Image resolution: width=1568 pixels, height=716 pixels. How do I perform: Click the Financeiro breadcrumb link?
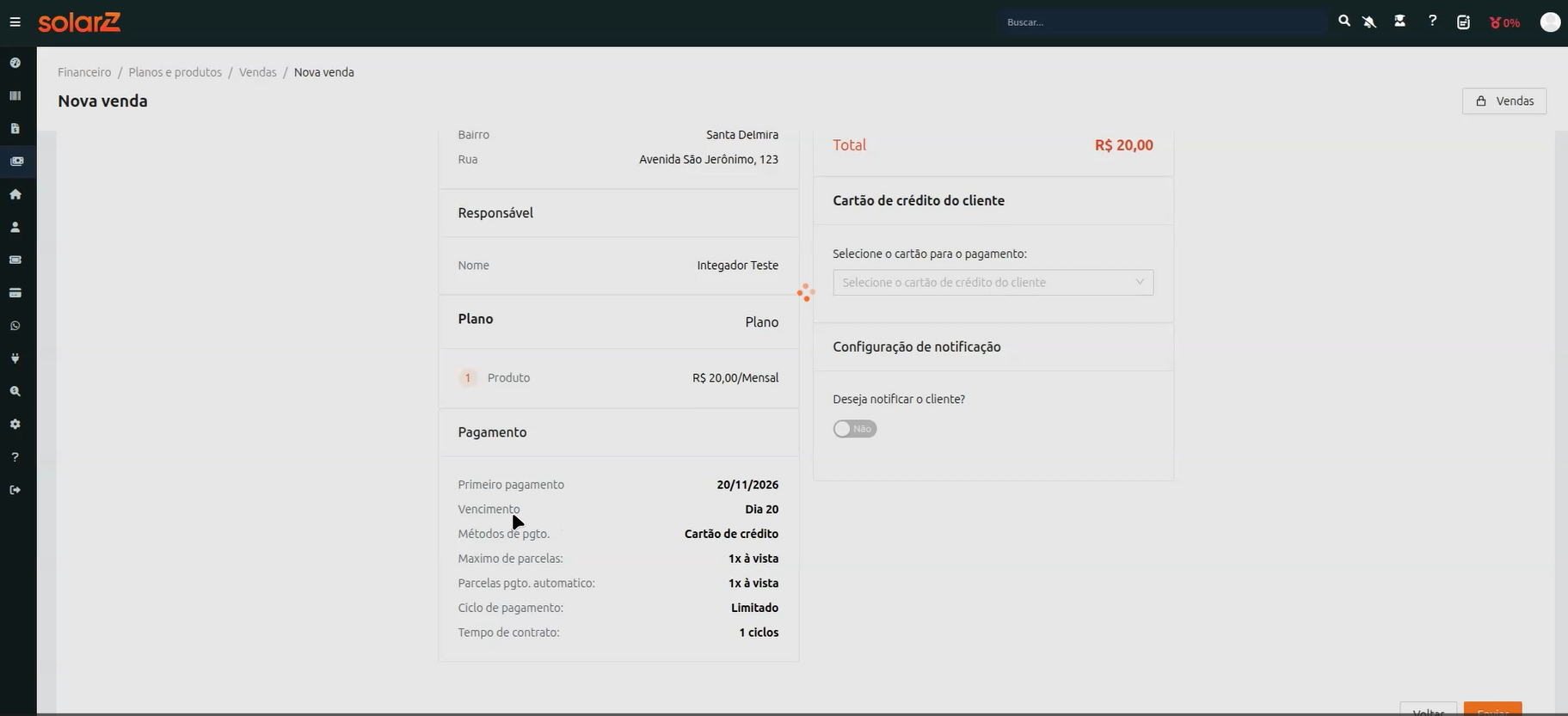click(x=84, y=72)
